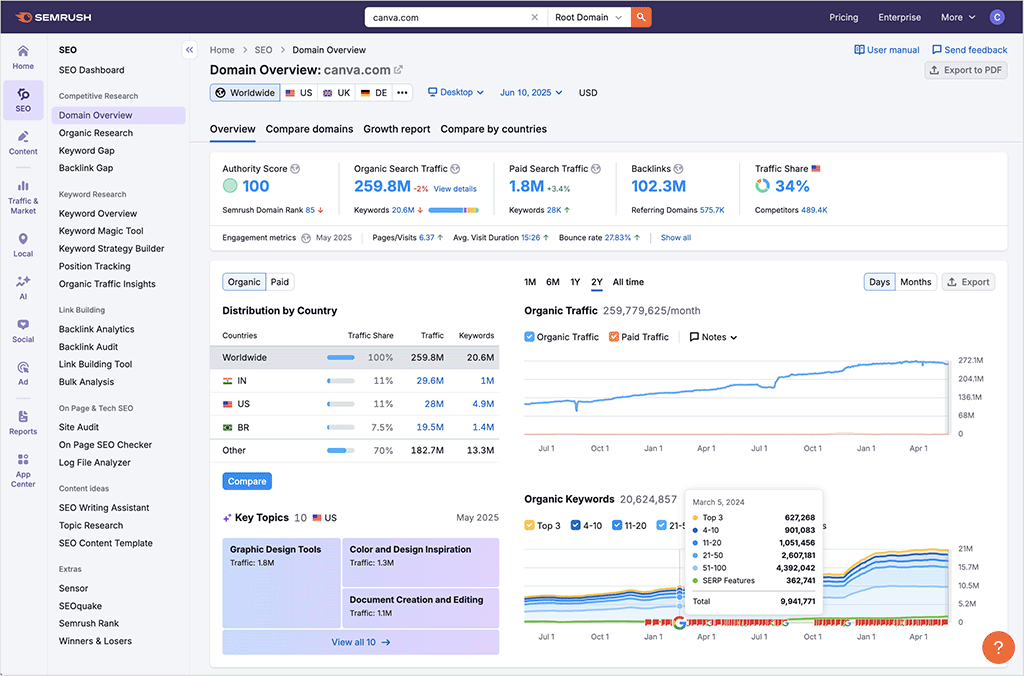This screenshot has height=676, width=1024.
Task: Open the Ad sidebar section
Action: [23, 374]
